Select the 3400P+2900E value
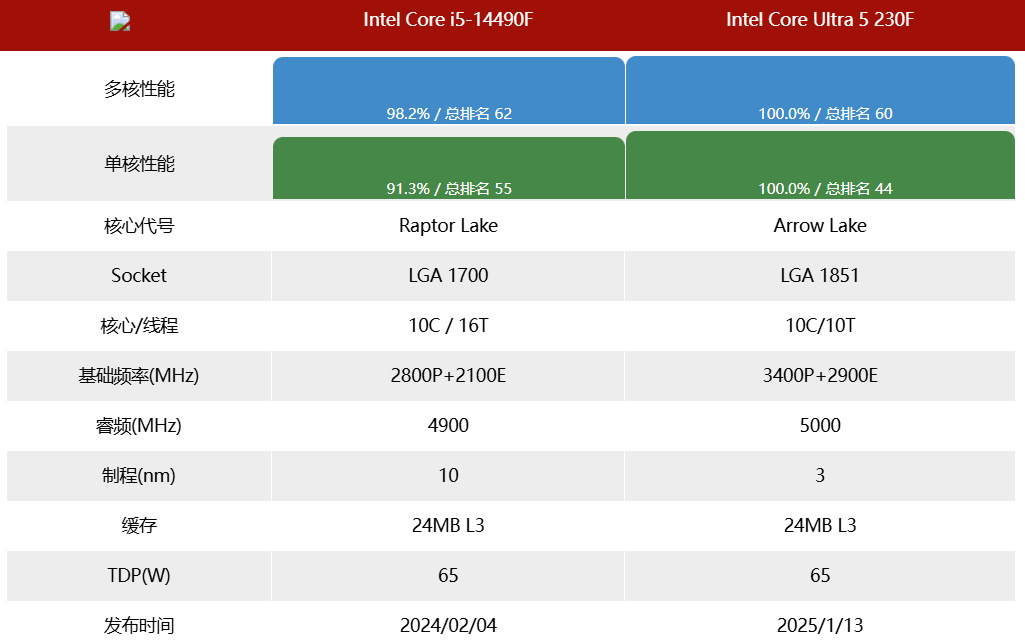1025x641 pixels. click(x=820, y=375)
